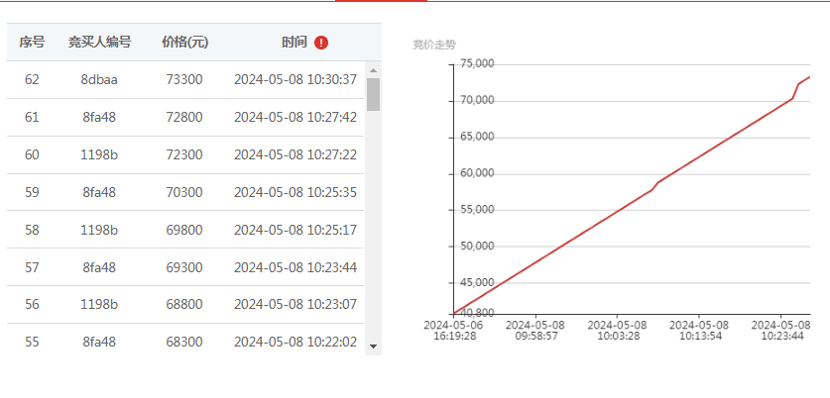Click timestamp 2024-05-08 10:23:44 in table
This screenshot has height=398, width=830.
(x=295, y=267)
